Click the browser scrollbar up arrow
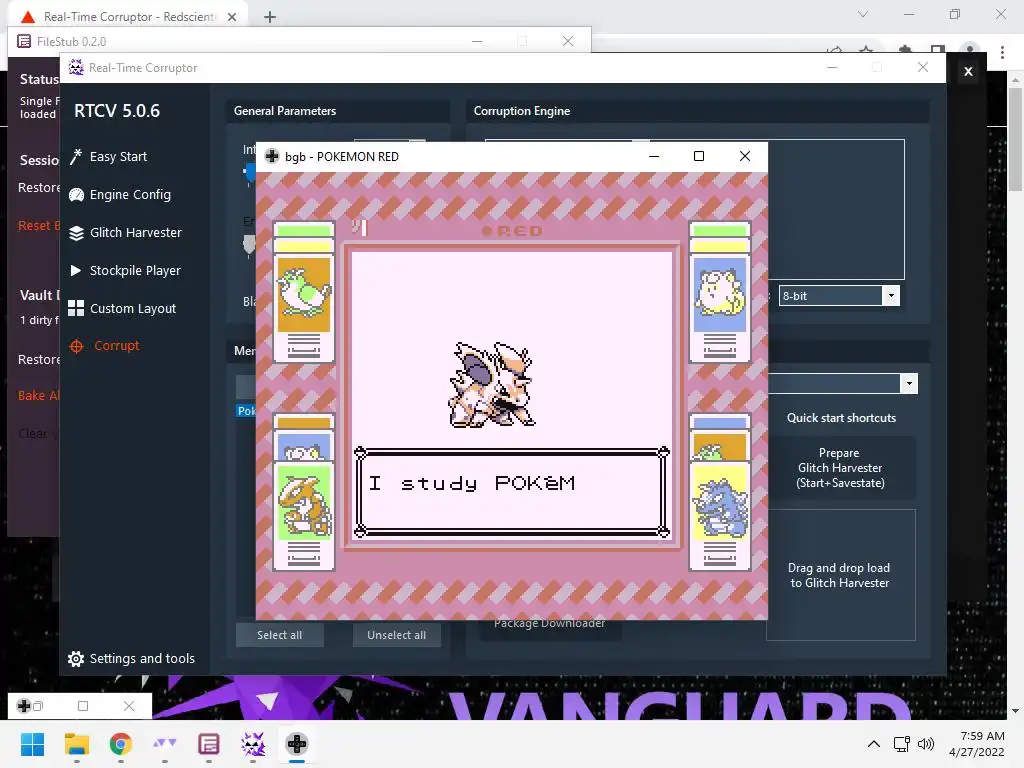 tap(1015, 80)
